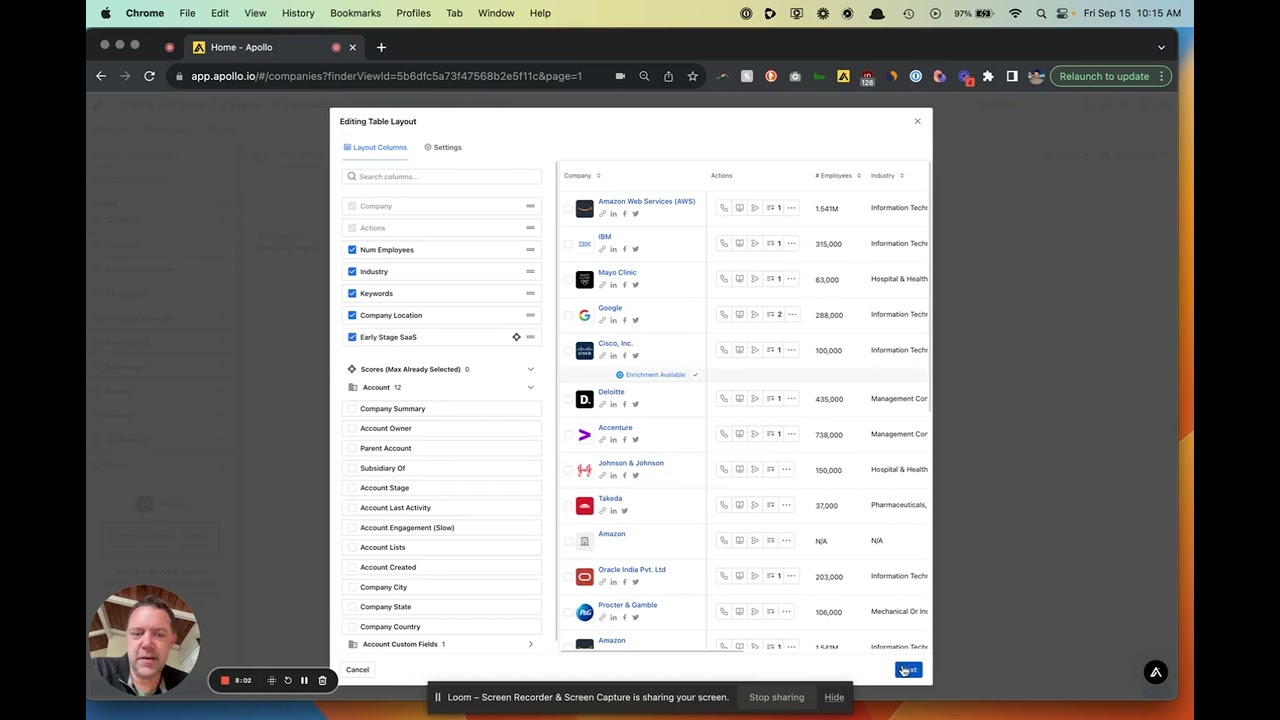This screenshot has height=720, width=1280.
Task: Open the Amazon Web Services (AWS) link
Action: click(x=646, y=201)
